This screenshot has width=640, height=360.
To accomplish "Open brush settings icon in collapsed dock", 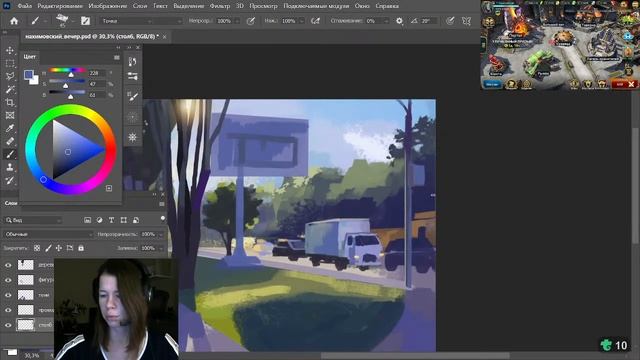I will click(132, 96).
